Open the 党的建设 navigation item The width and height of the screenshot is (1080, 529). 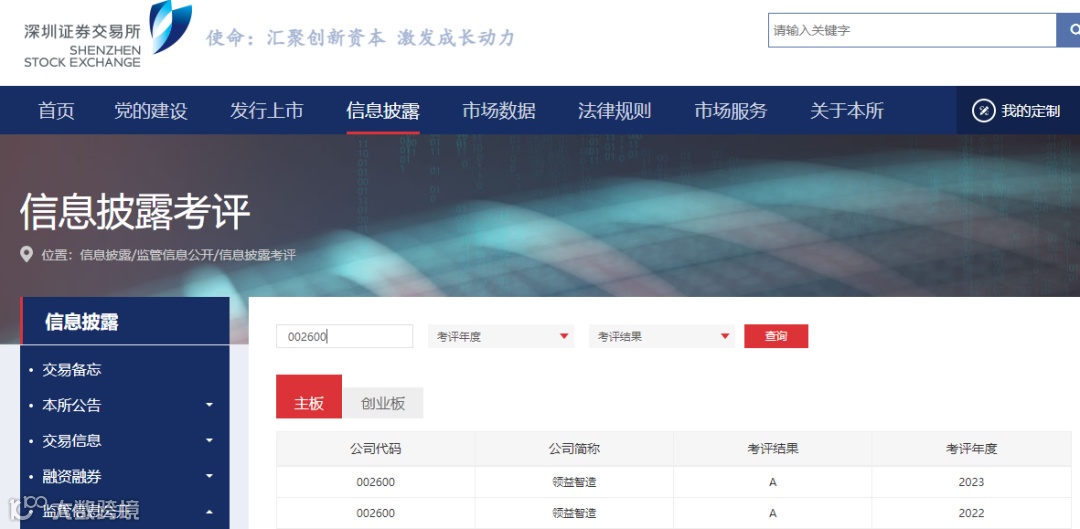click(151, 110)
